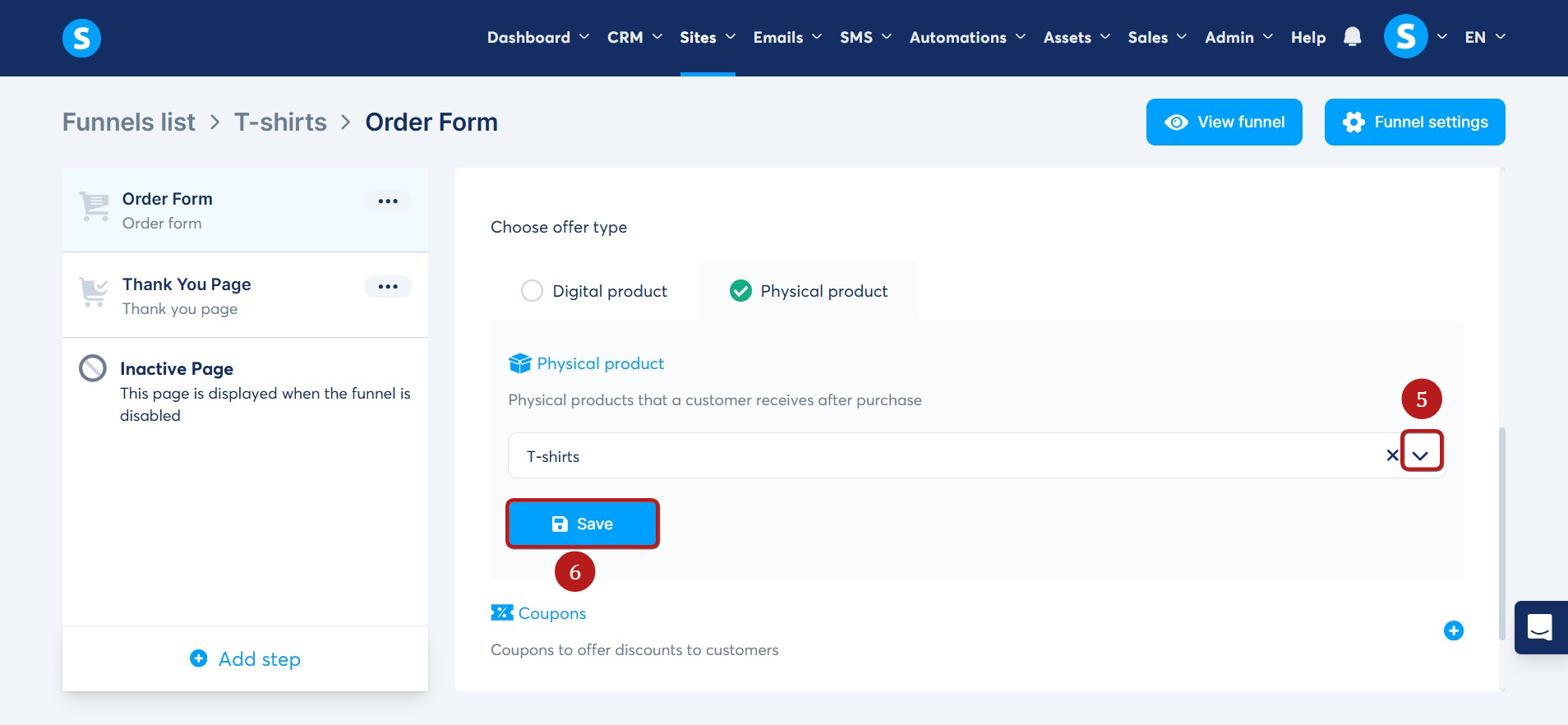Image resolution: width=1568 pixels, height=725 pixels.
Task: Click the Systeme logo in the header
Action: point(81,38)
